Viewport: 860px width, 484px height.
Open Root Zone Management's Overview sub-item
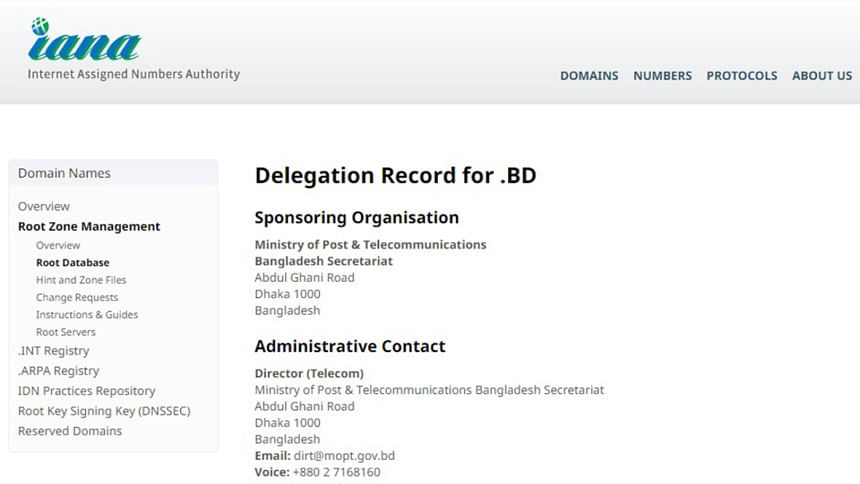(x=58, y=245)
